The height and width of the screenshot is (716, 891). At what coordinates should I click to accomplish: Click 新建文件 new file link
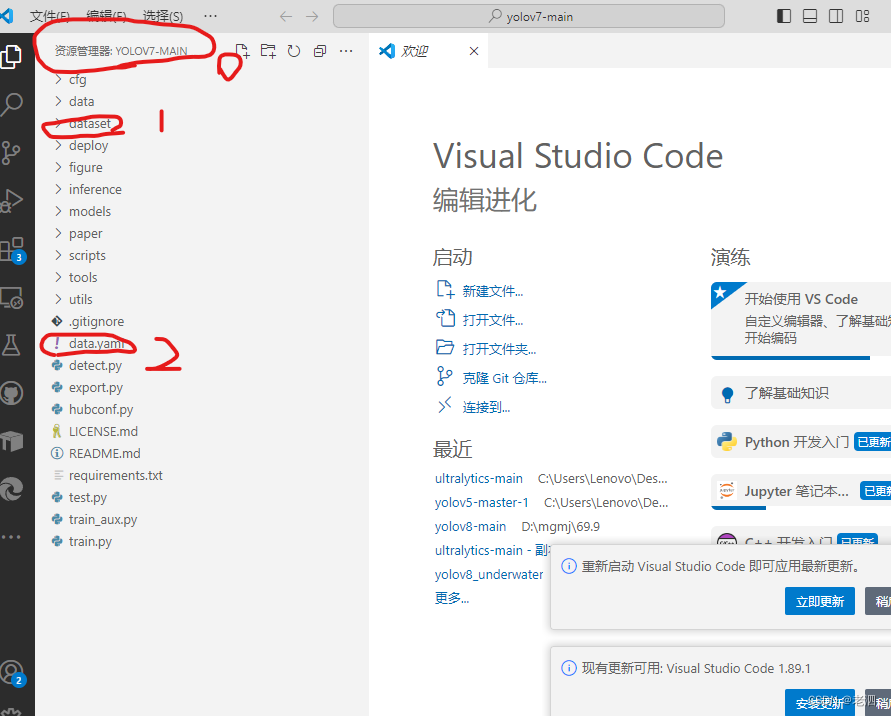pyautogui.click(x=480, y=290)
